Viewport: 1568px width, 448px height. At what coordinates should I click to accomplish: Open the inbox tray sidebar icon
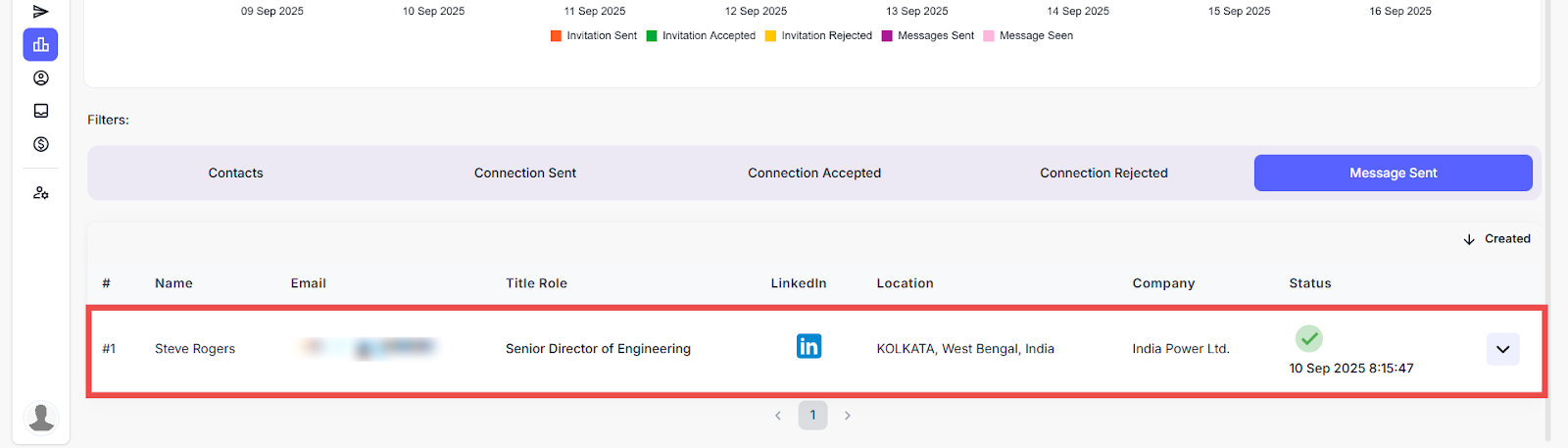click(40, 111)
